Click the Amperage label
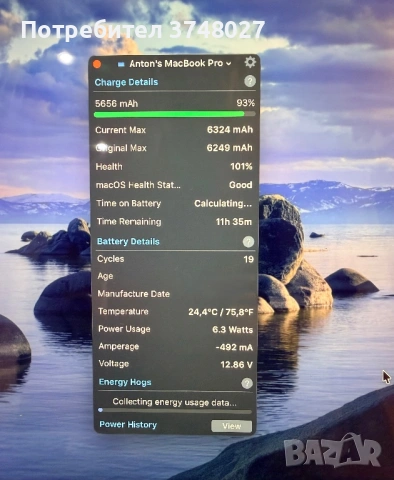Image resolution: width=394 pixels, height=480 pixels. click(119, 347)
